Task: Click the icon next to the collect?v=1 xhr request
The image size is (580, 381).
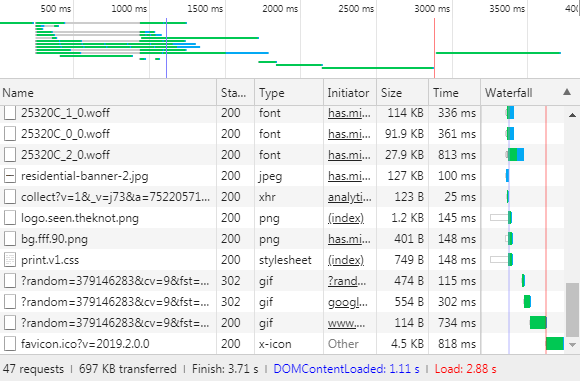Action: click(x=10, y=197)
